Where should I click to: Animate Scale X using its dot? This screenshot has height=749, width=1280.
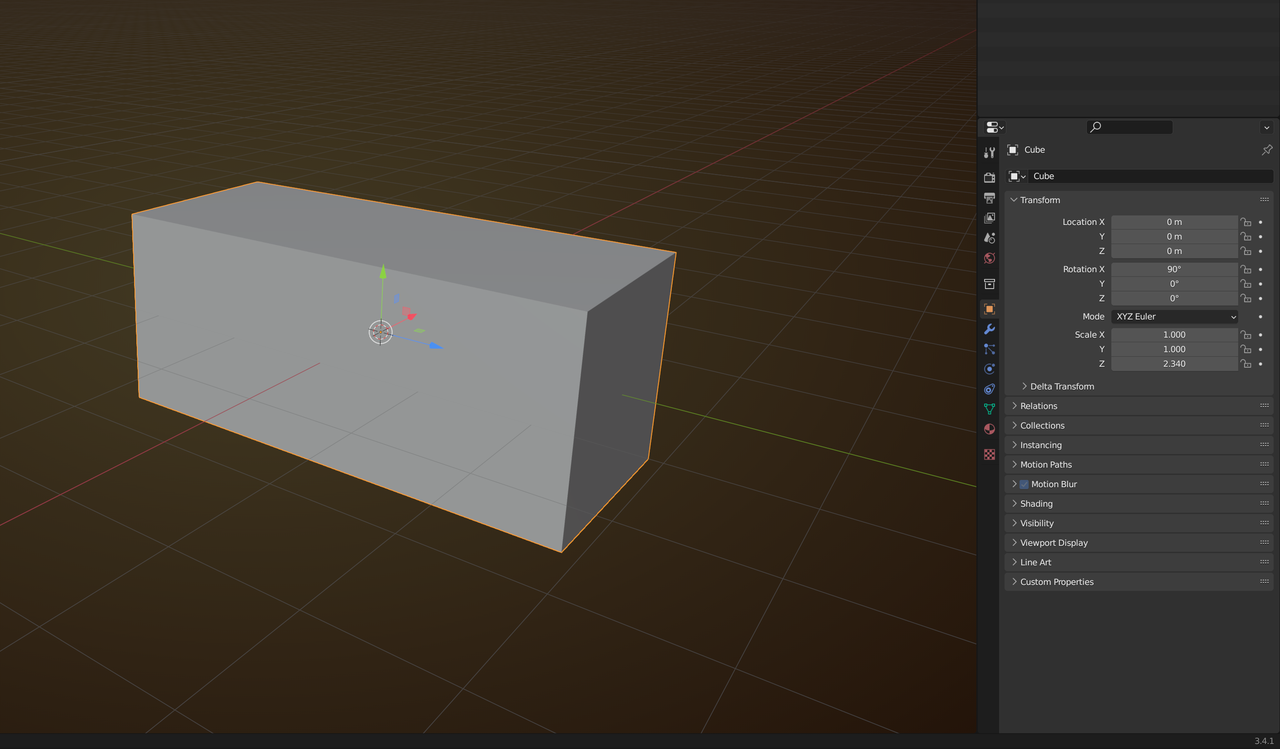1260,335
